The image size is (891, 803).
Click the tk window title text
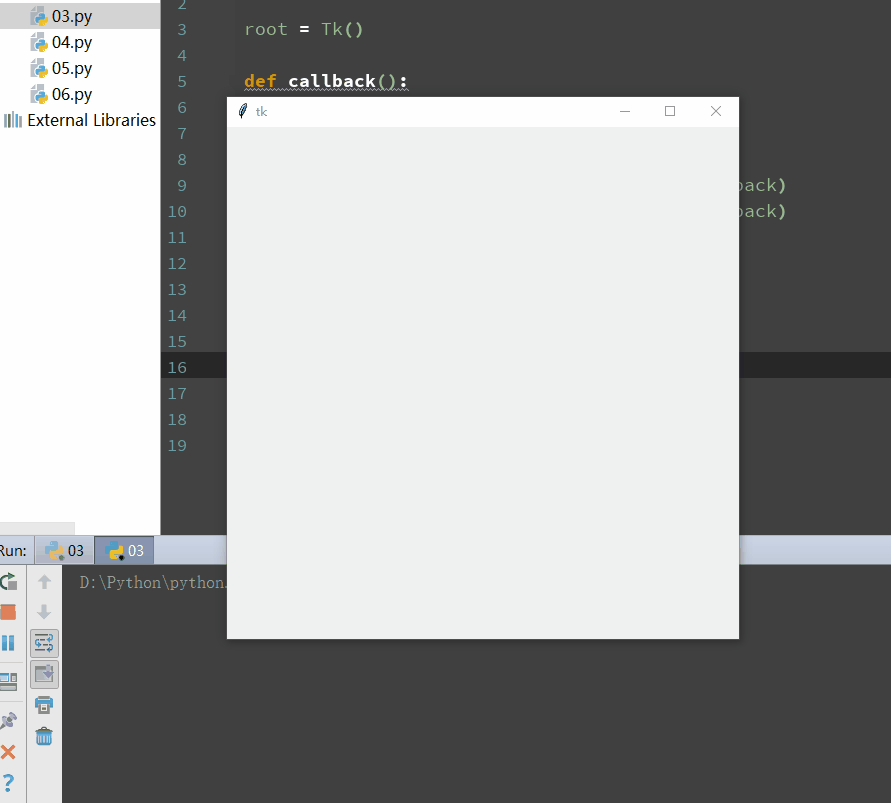click(261, 112)
